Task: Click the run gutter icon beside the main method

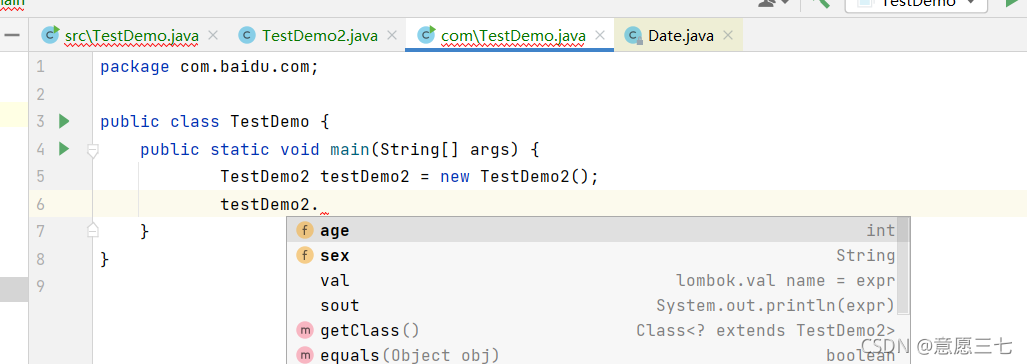Action: tap(64, 149)
